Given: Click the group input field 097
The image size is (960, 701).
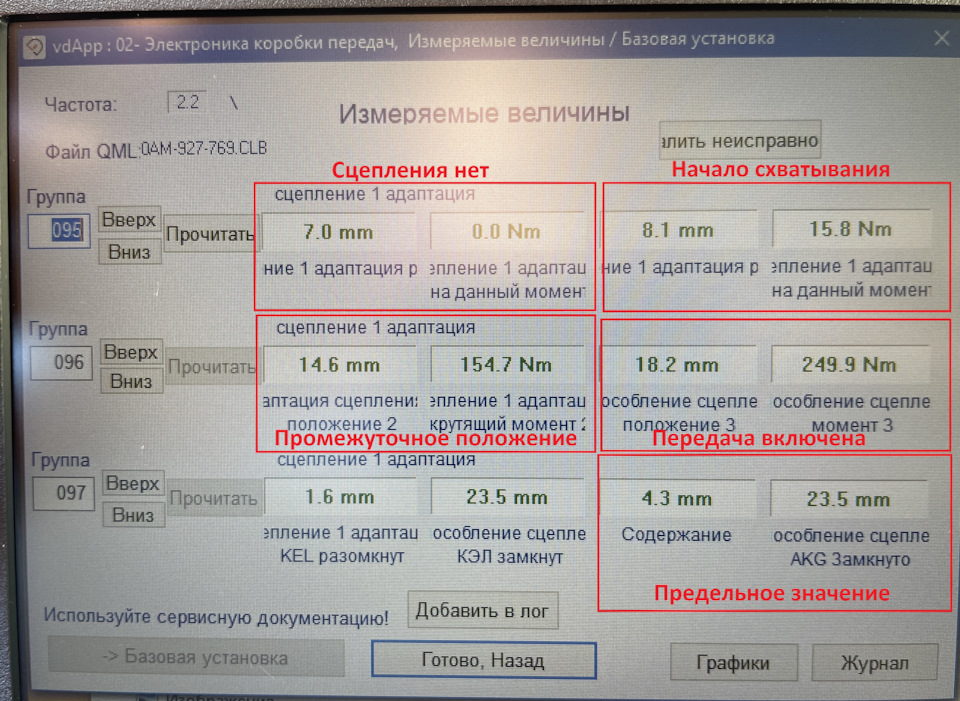Looking at the screenshot, I should pyautogui.click(x=64, y=493).
